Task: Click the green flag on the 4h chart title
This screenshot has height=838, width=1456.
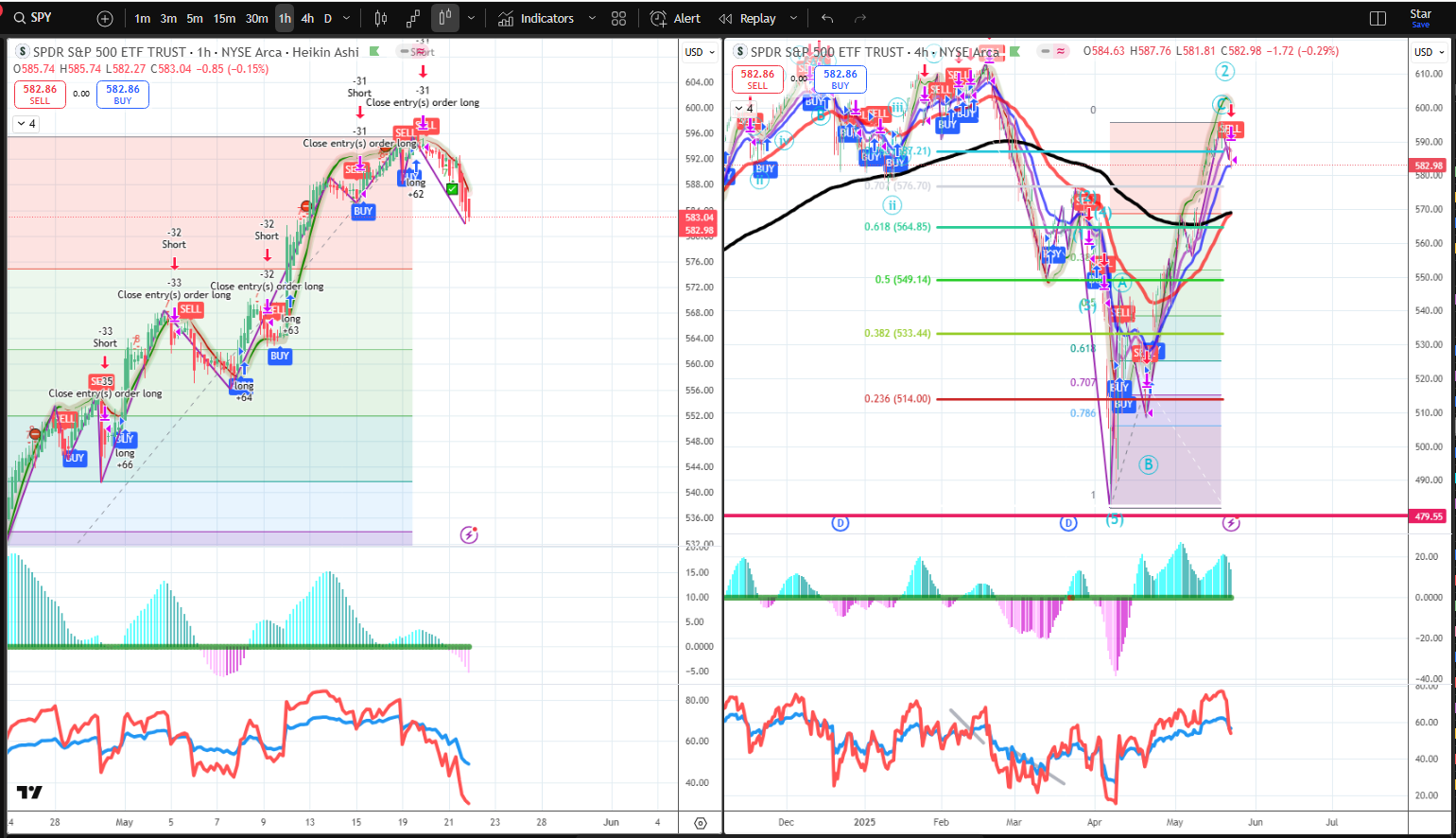Action: pyautogui.click(x=1014, y=51)
